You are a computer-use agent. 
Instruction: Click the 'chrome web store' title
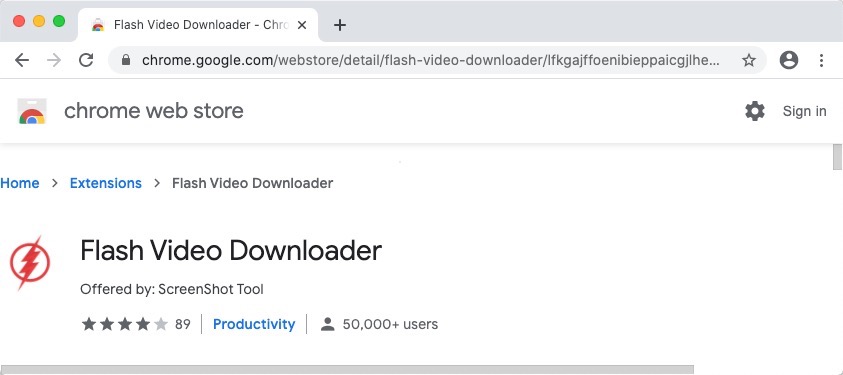point(154,111)
